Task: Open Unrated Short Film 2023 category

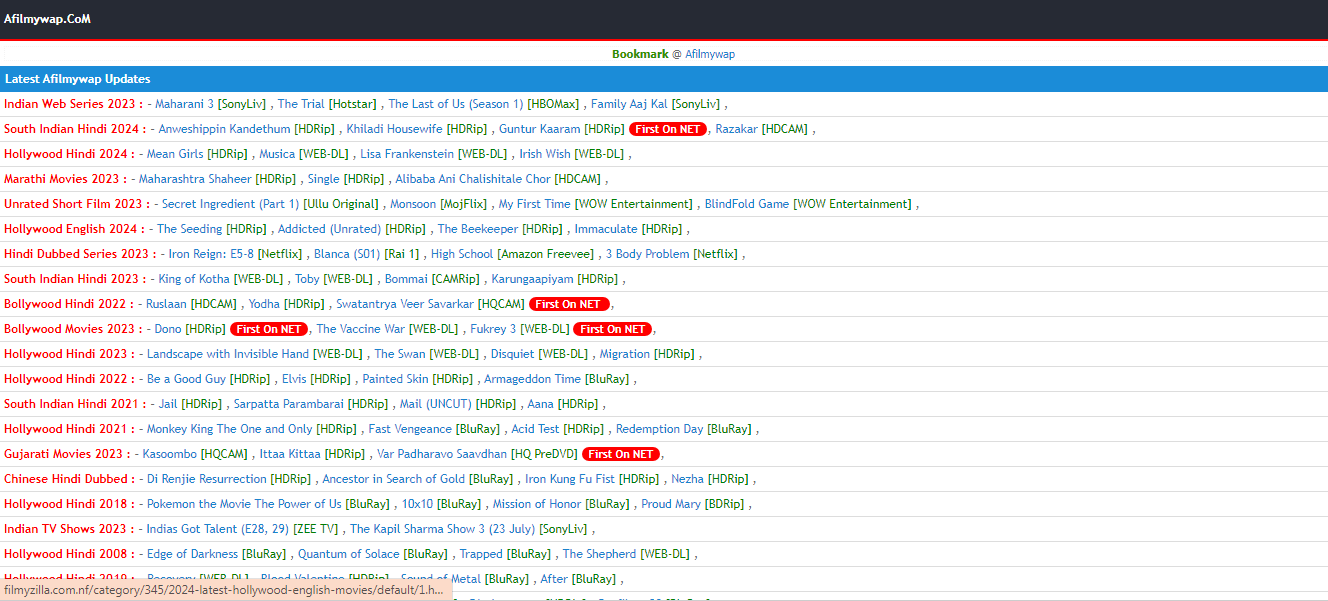Action: coord(77,204)
